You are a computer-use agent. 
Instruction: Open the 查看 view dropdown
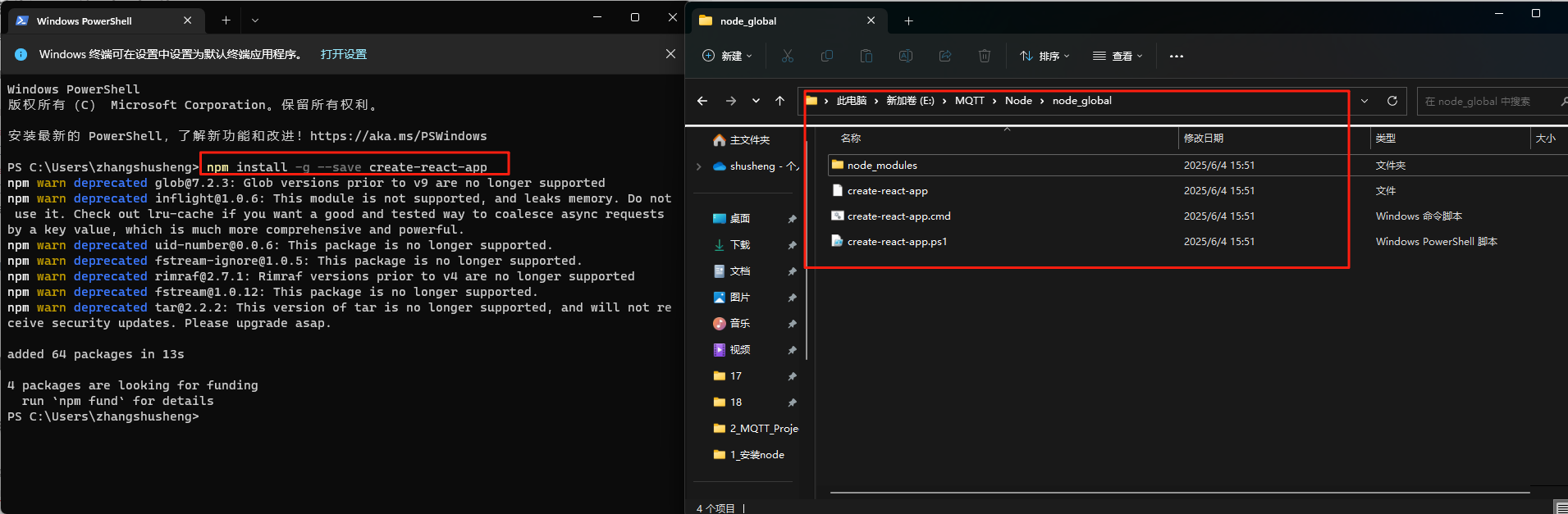pyautogui.click(x=1118, y=56)
